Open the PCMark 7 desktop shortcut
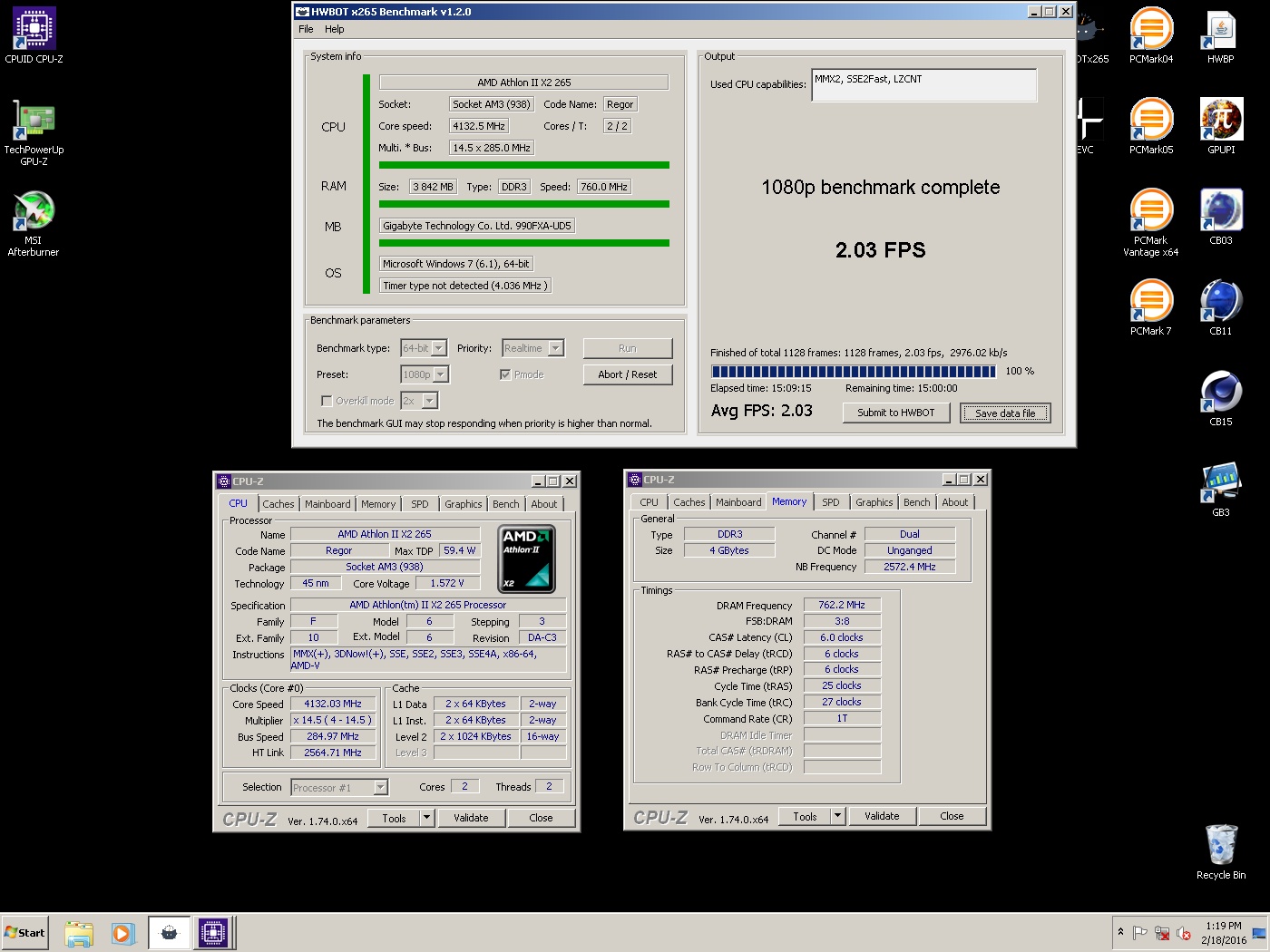Viewport: 1270px width, 952px height. tap(1151, 308)
